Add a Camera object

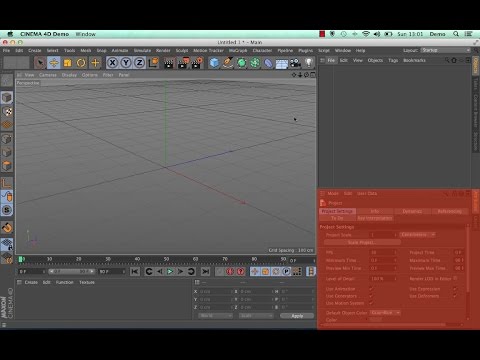295,63
